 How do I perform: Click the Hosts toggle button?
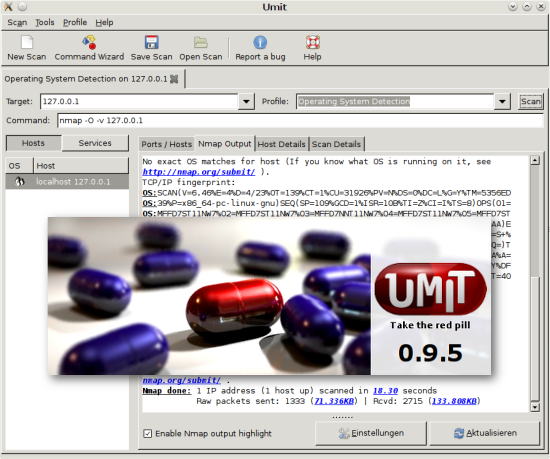click(x=33, y=143)
